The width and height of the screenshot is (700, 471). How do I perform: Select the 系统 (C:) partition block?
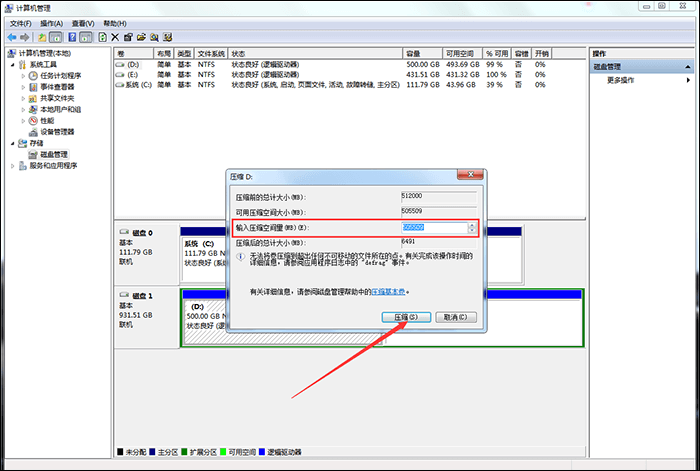point(204,258)
